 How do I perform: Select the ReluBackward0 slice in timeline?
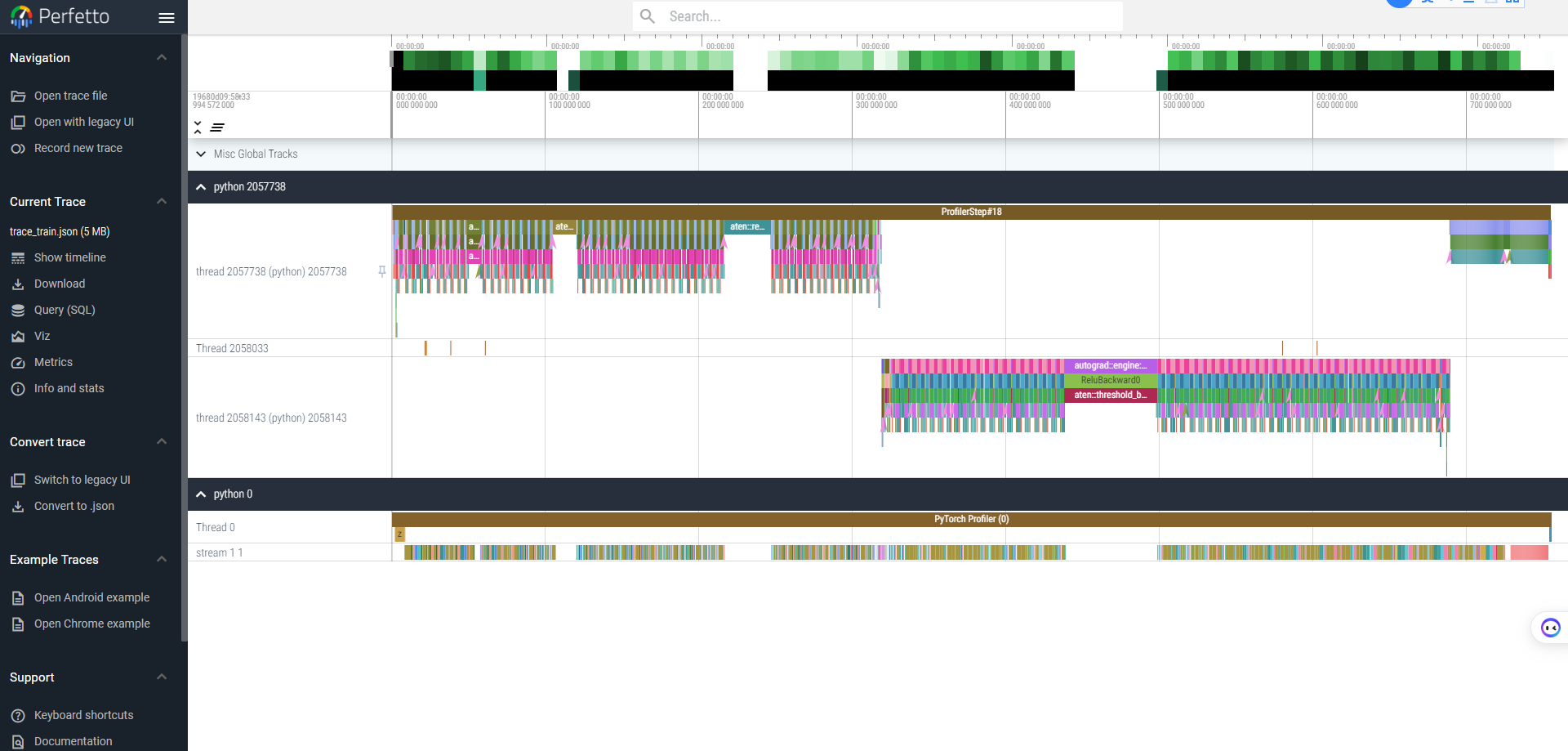coord(1110,380)
